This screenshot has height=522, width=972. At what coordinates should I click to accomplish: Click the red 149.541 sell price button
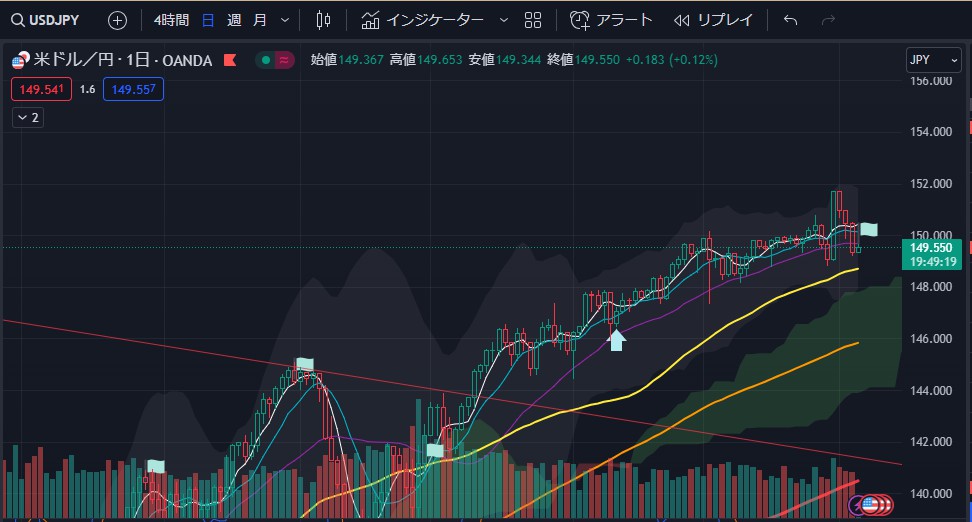pyautogui.click(x=42, y=89)
